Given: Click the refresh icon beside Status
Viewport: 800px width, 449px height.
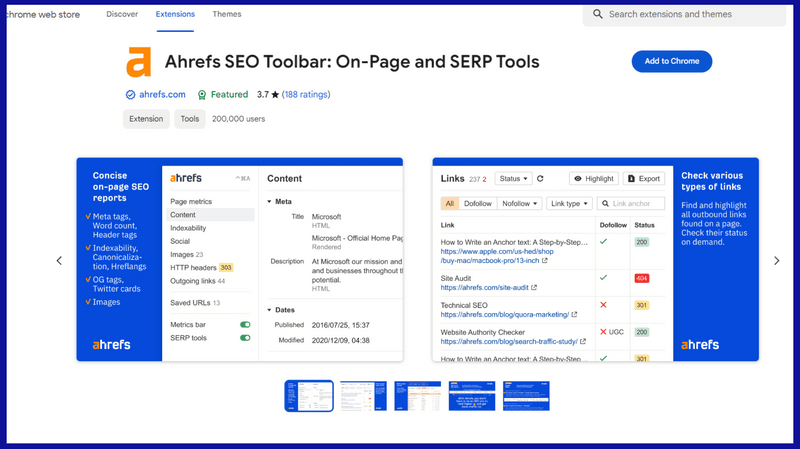Looking at the screenshot, I should click(540, 179).
